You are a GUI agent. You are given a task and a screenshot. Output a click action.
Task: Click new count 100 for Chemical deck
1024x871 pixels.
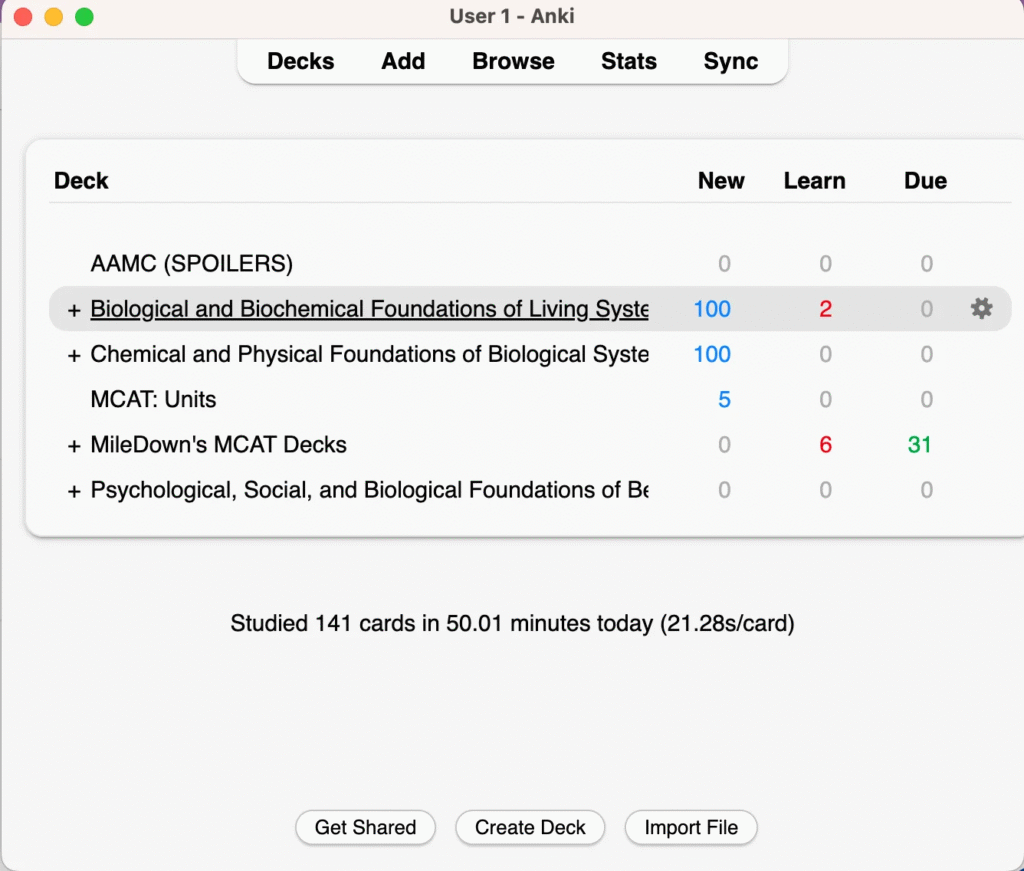coord(712,354)
